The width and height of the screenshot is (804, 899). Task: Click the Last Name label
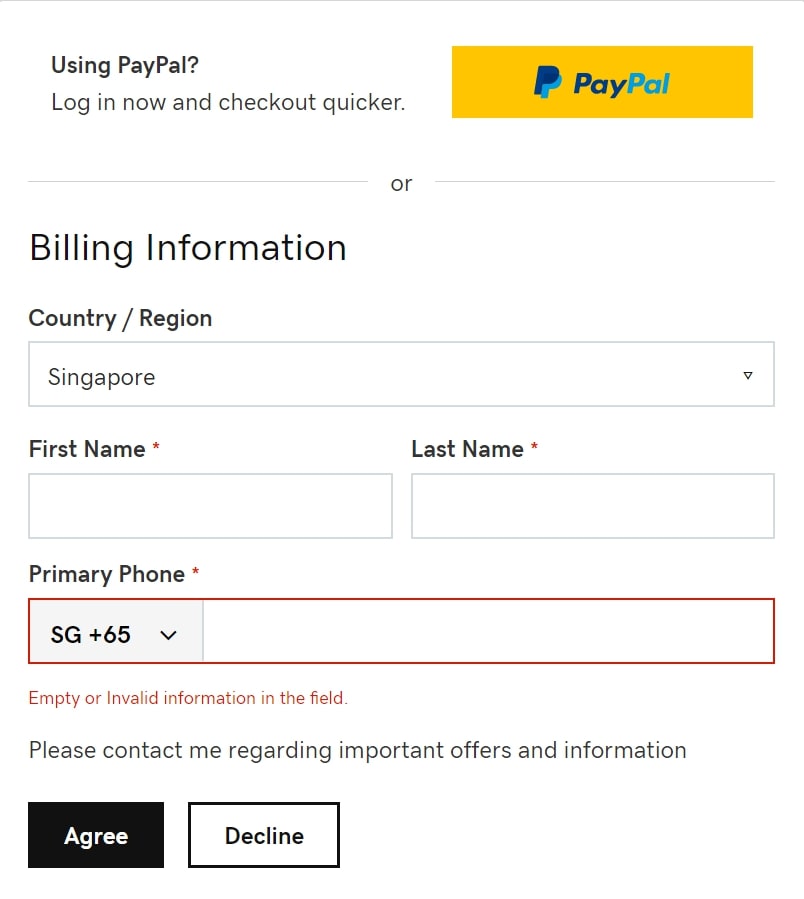[x=467, y=449]
